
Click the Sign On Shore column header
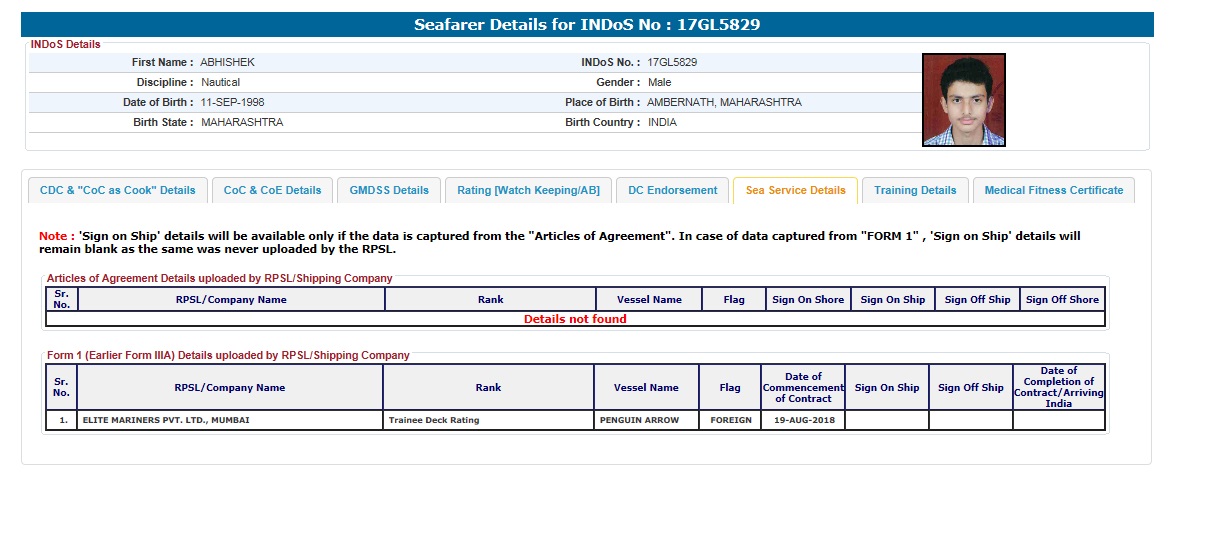(x=808, y=299)
